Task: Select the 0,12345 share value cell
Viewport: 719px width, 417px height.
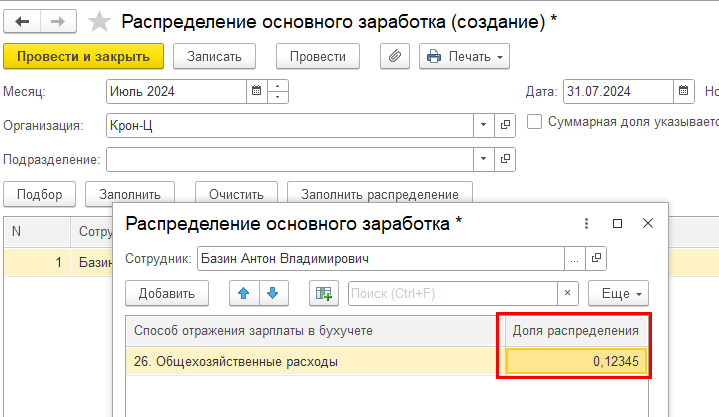Action: coord(576,361)
